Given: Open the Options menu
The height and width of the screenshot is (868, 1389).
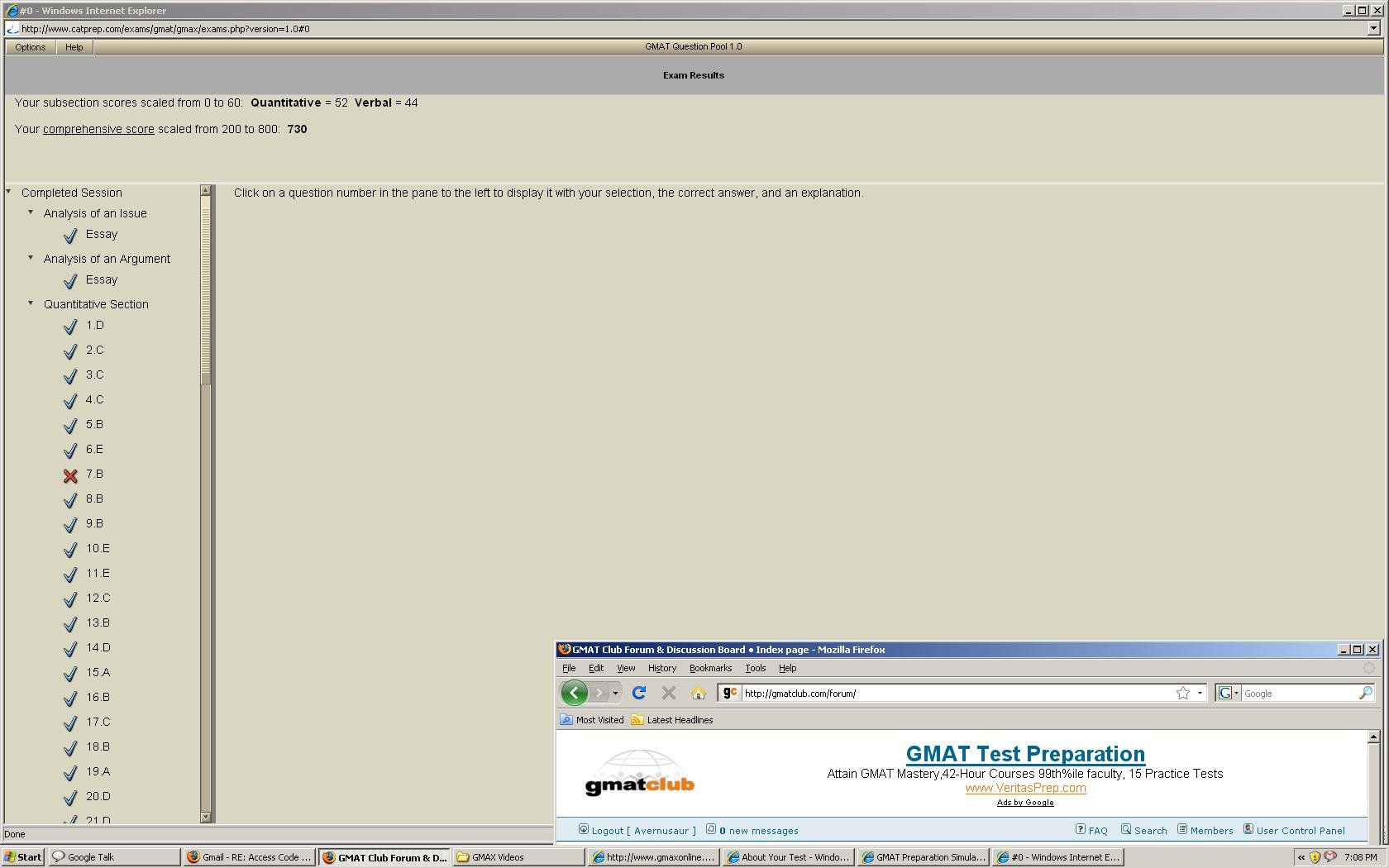Looking at the screenshot, I should point(30,47).
